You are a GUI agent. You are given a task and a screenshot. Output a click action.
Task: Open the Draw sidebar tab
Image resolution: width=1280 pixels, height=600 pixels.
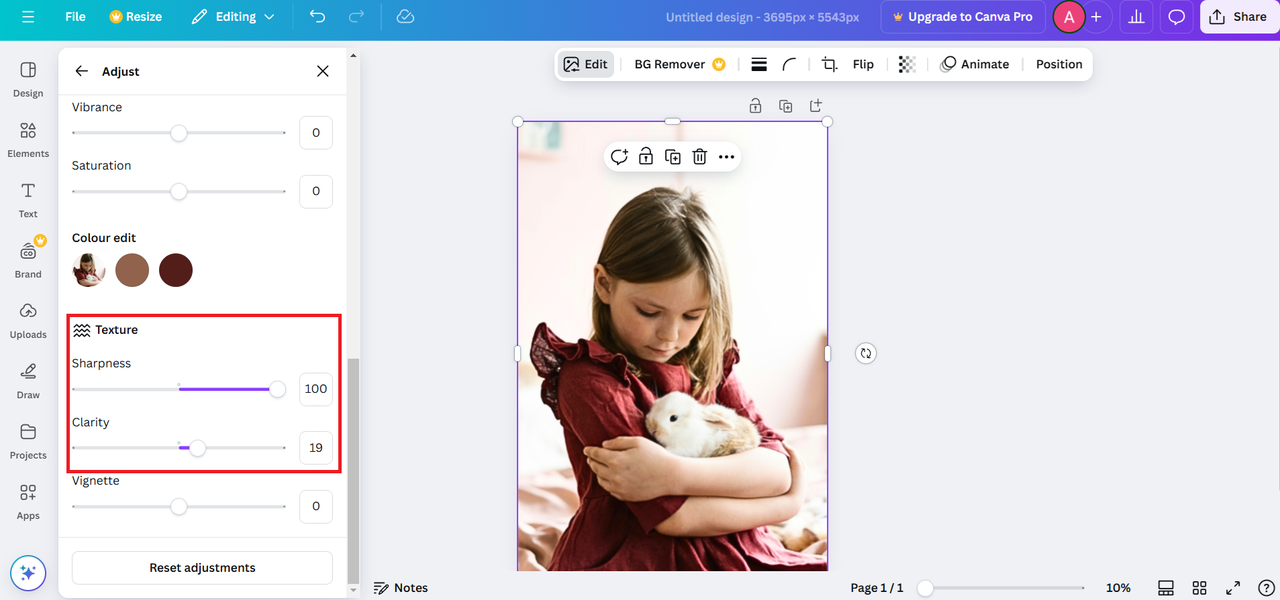click(28, 381)
